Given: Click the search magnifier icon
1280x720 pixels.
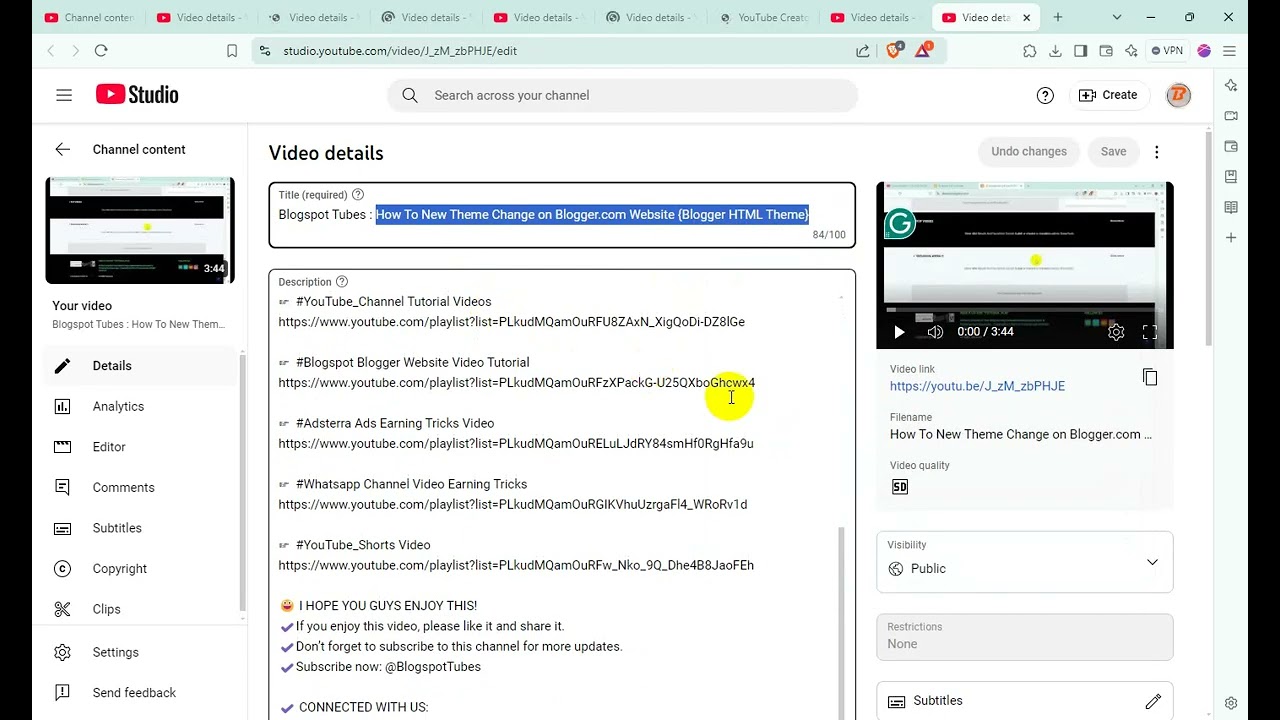Looking at the screenshot, I should pyautogui.click(x=410, y=95).
